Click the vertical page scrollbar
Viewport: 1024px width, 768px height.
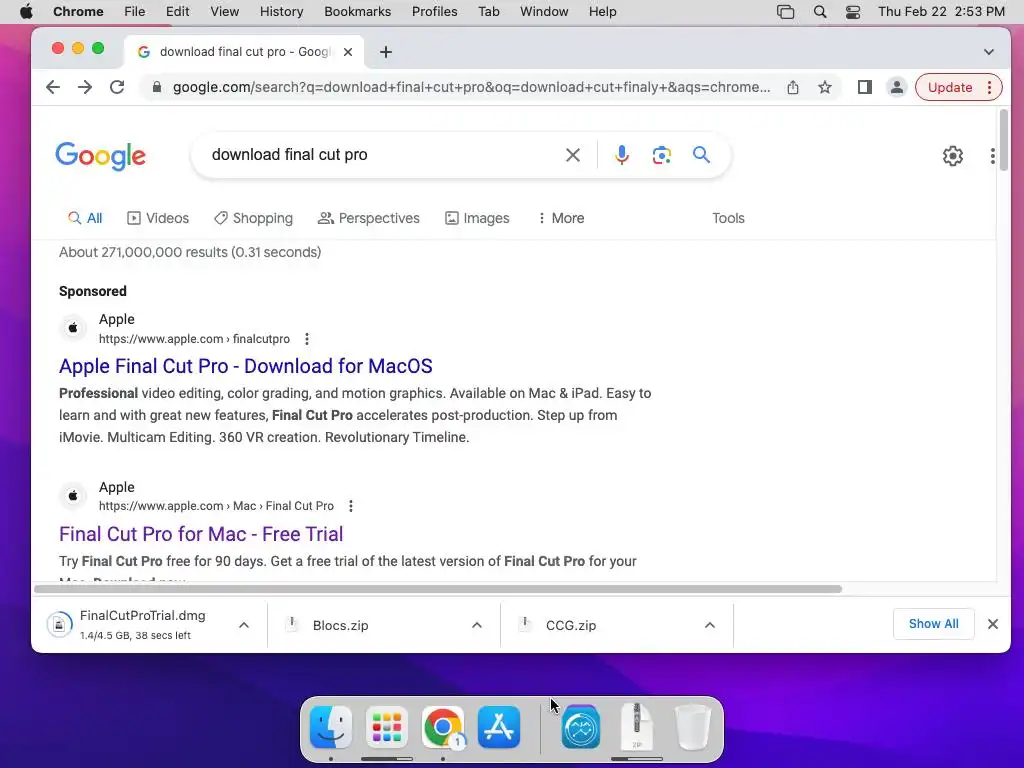click(x=1003, y=140)
